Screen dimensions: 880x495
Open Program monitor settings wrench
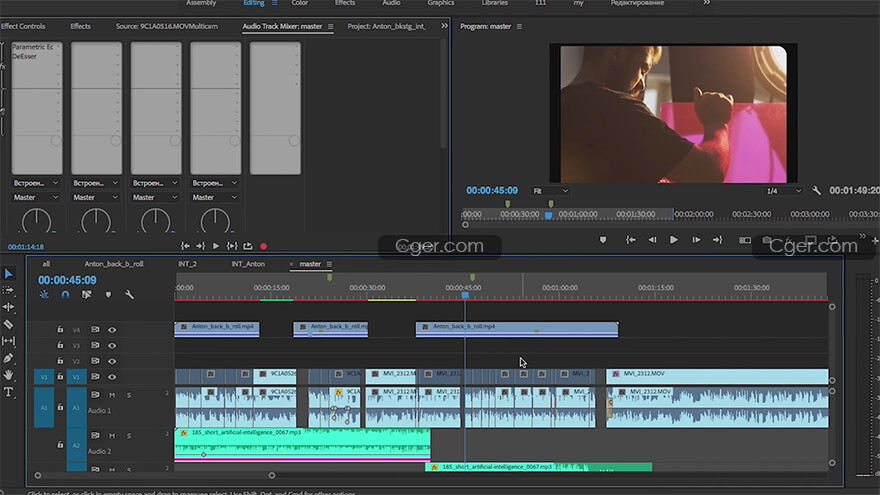click(x=817, y=191)
